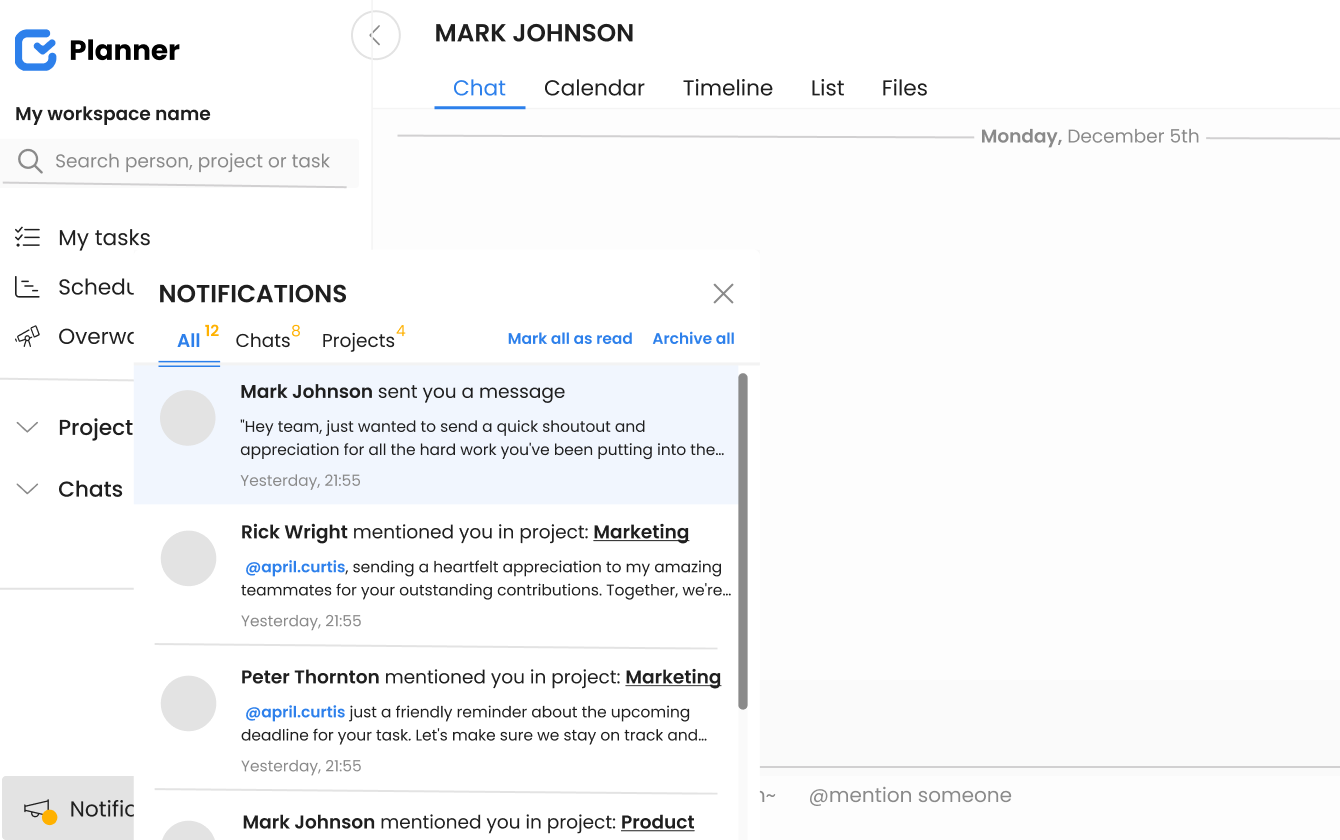Image resolution: width=1340 pixels, height=840 pixels.
Task: Expand the Chats section chevron
Action: click(x=28, y=489)
